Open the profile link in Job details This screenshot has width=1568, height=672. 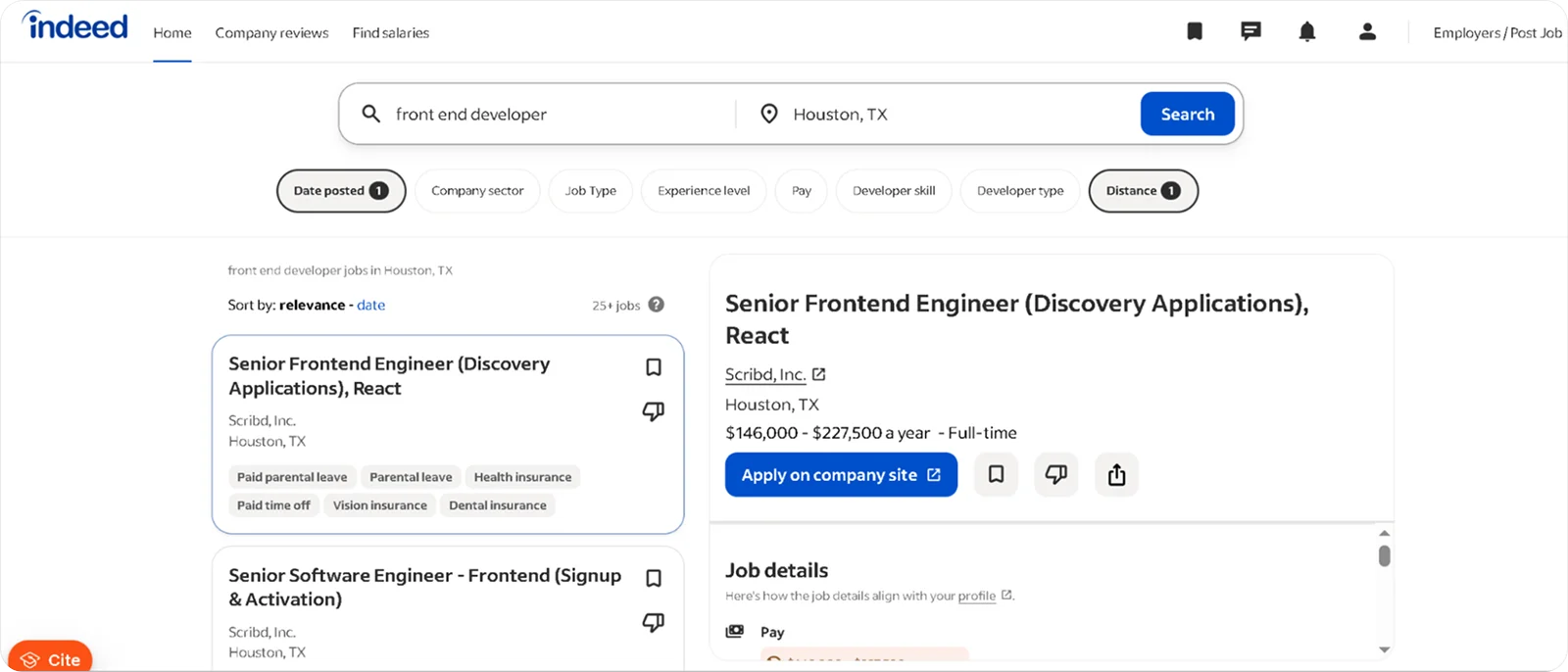(976, 596)
